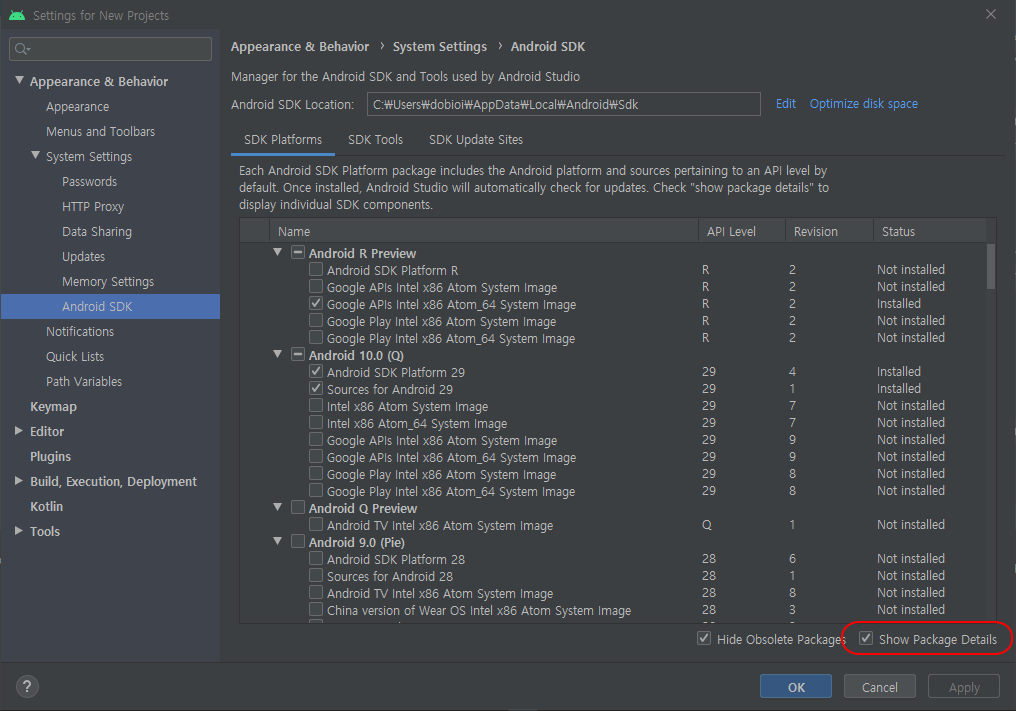
Task: Check China version of Wear OS image
Action: coord(316,609)
